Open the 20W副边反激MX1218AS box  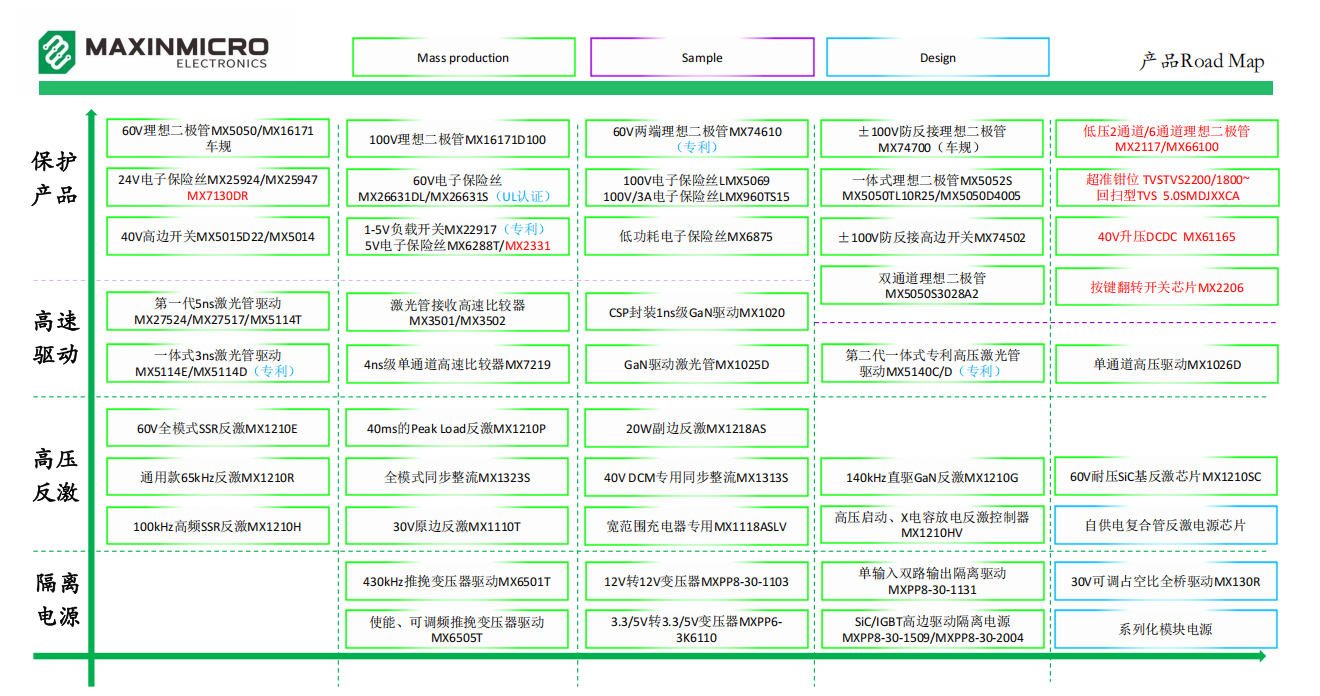tap(697, 428)
